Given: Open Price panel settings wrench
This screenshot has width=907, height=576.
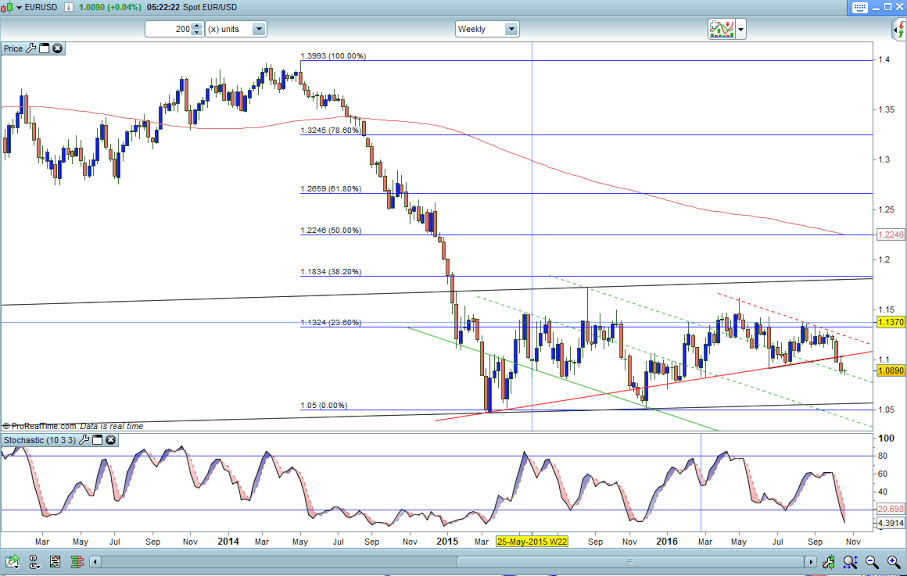Looking at the screenshot, I should [x=31, y=48].
